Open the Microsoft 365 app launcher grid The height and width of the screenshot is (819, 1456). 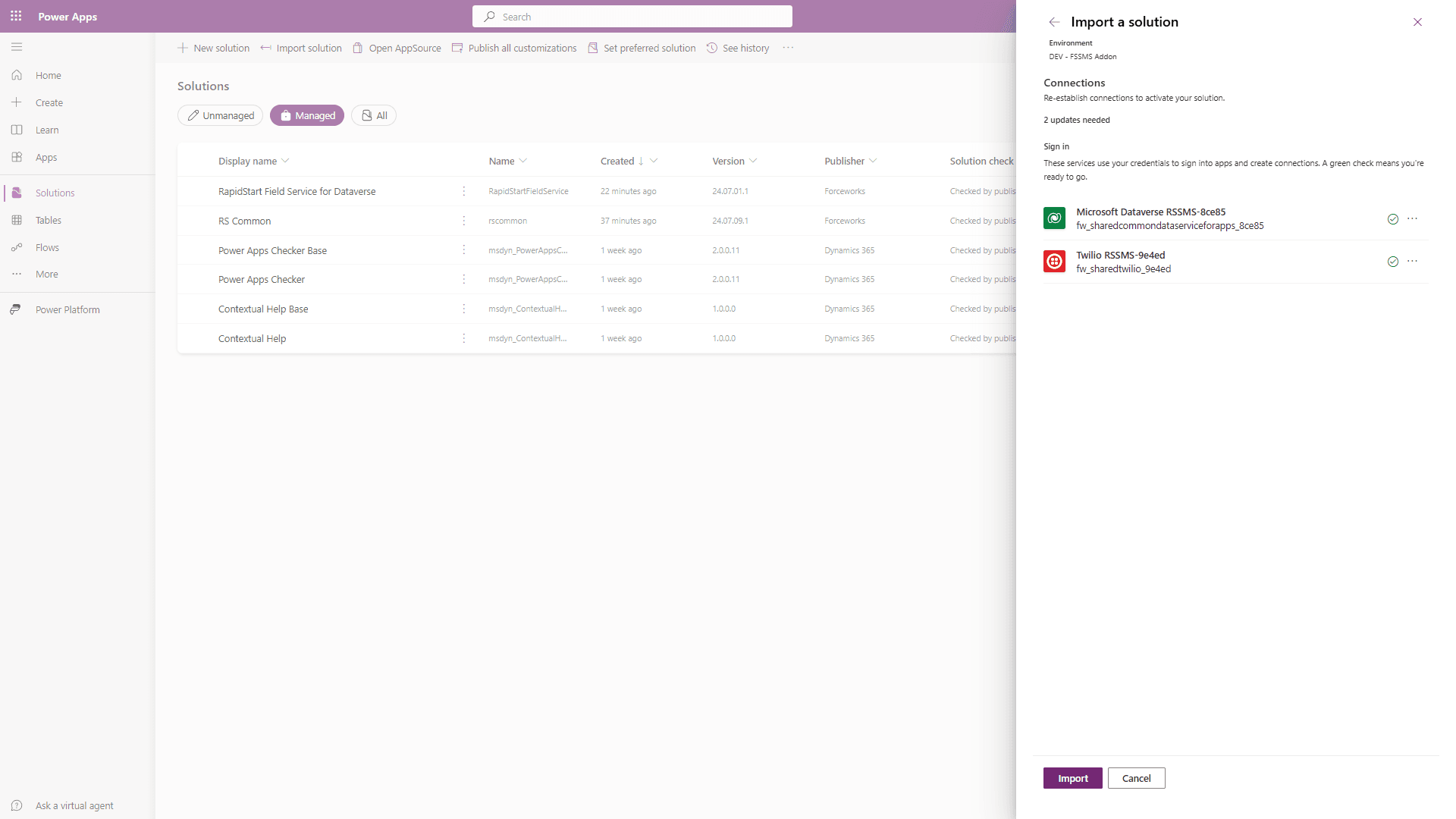[x=16, y=16]
